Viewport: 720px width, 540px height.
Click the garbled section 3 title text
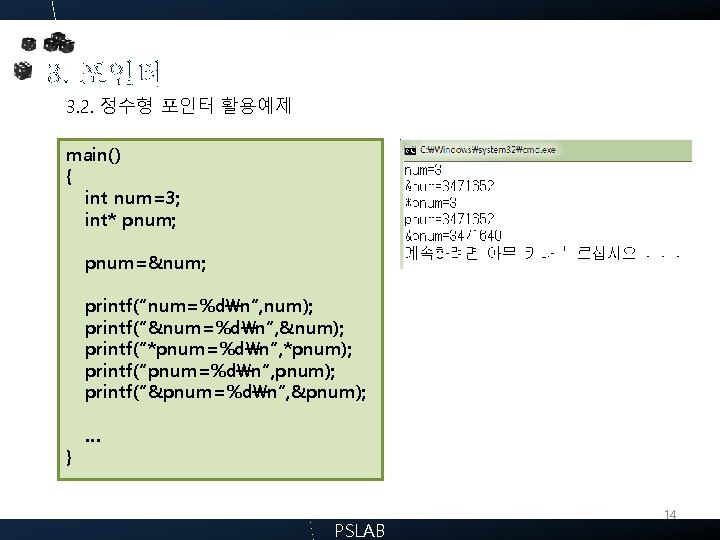103,73
